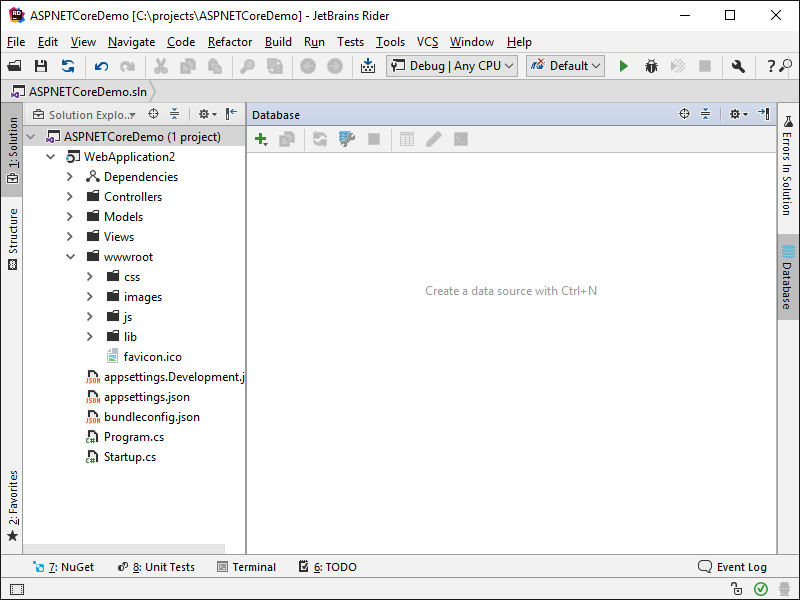Open the Event Log

(x=732, y=567)
